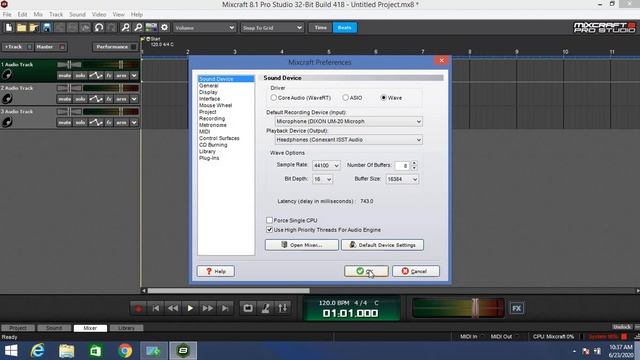Toggle automation on 3 Audio Track
The height and width of the screenshot is (360, 640).
(x=96, y=122)
